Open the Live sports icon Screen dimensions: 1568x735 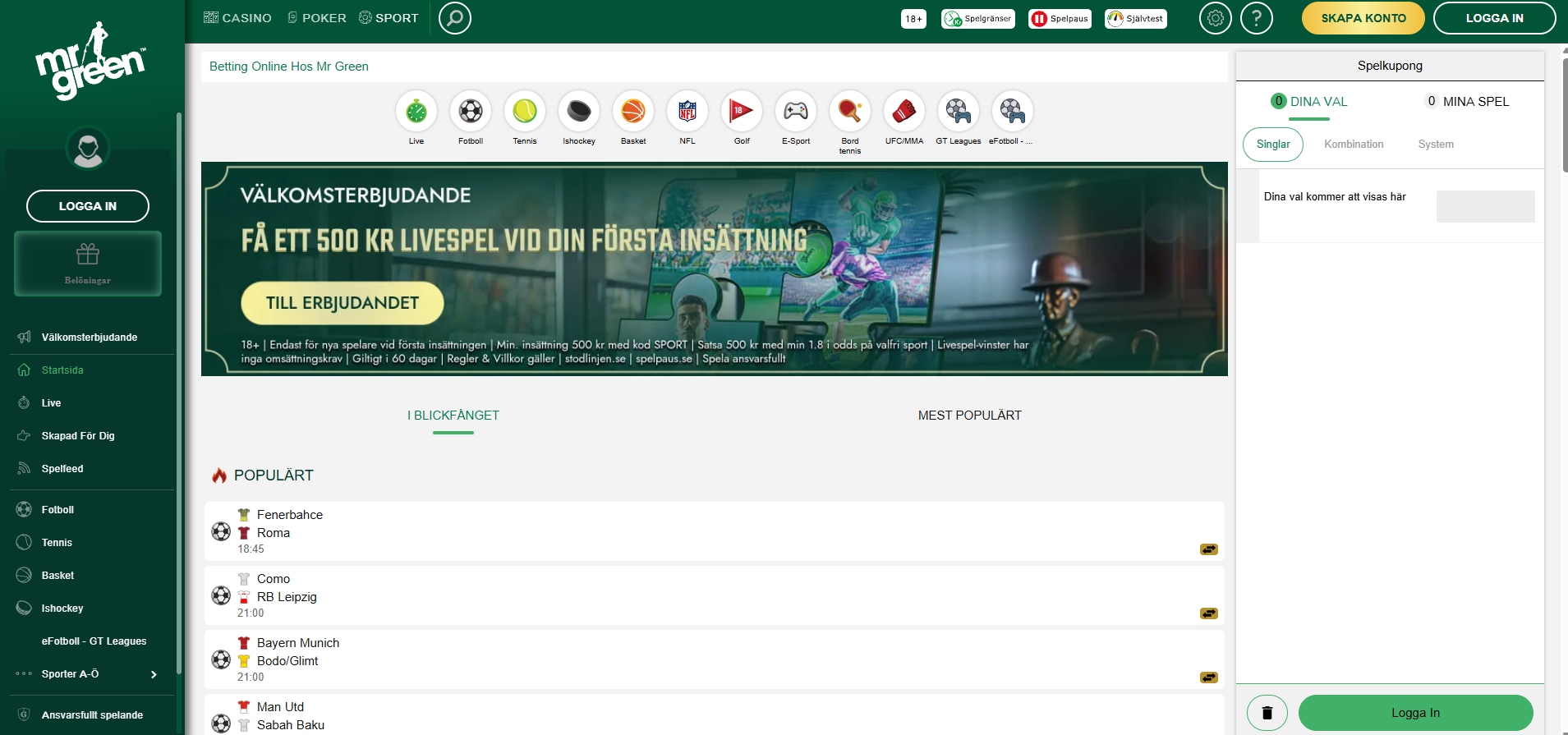[416, 111]
